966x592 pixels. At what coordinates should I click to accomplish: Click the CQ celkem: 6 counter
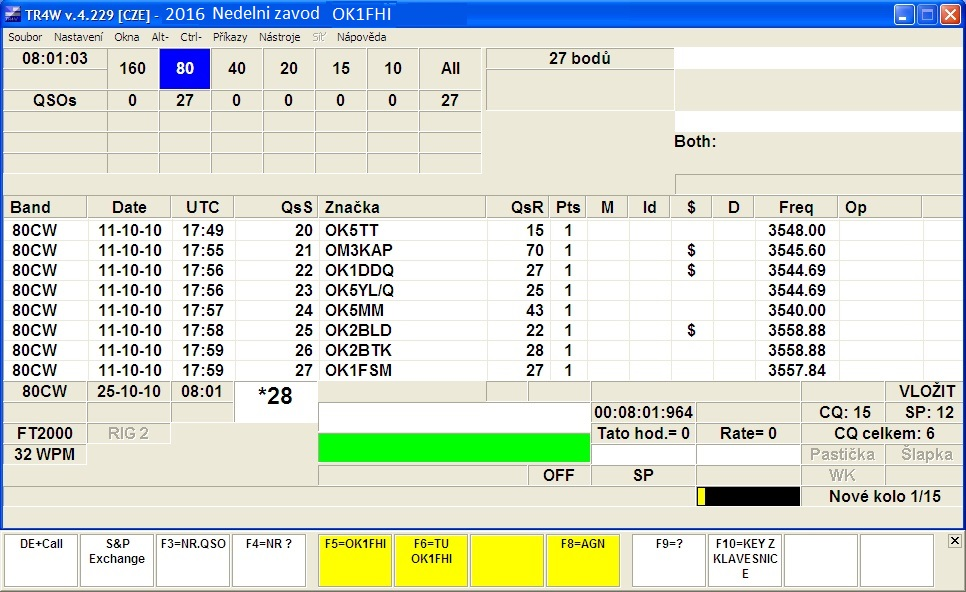[x=884, y=433]
